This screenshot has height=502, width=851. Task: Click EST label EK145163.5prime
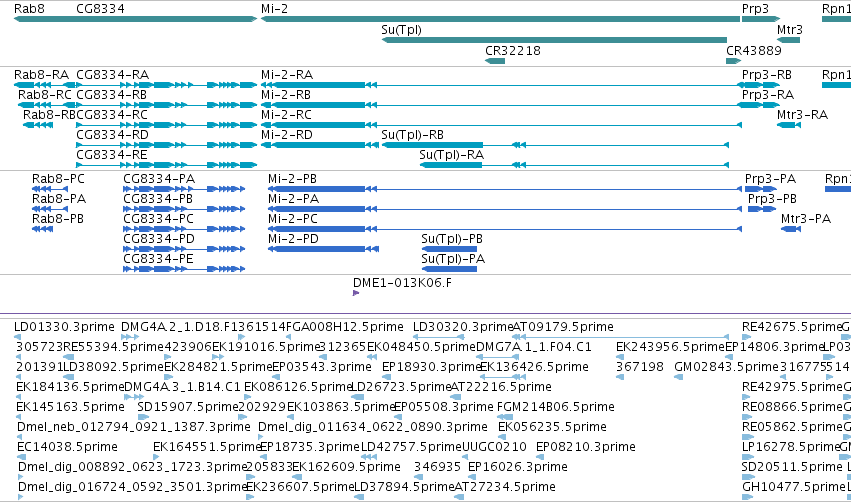coord(71,407)
